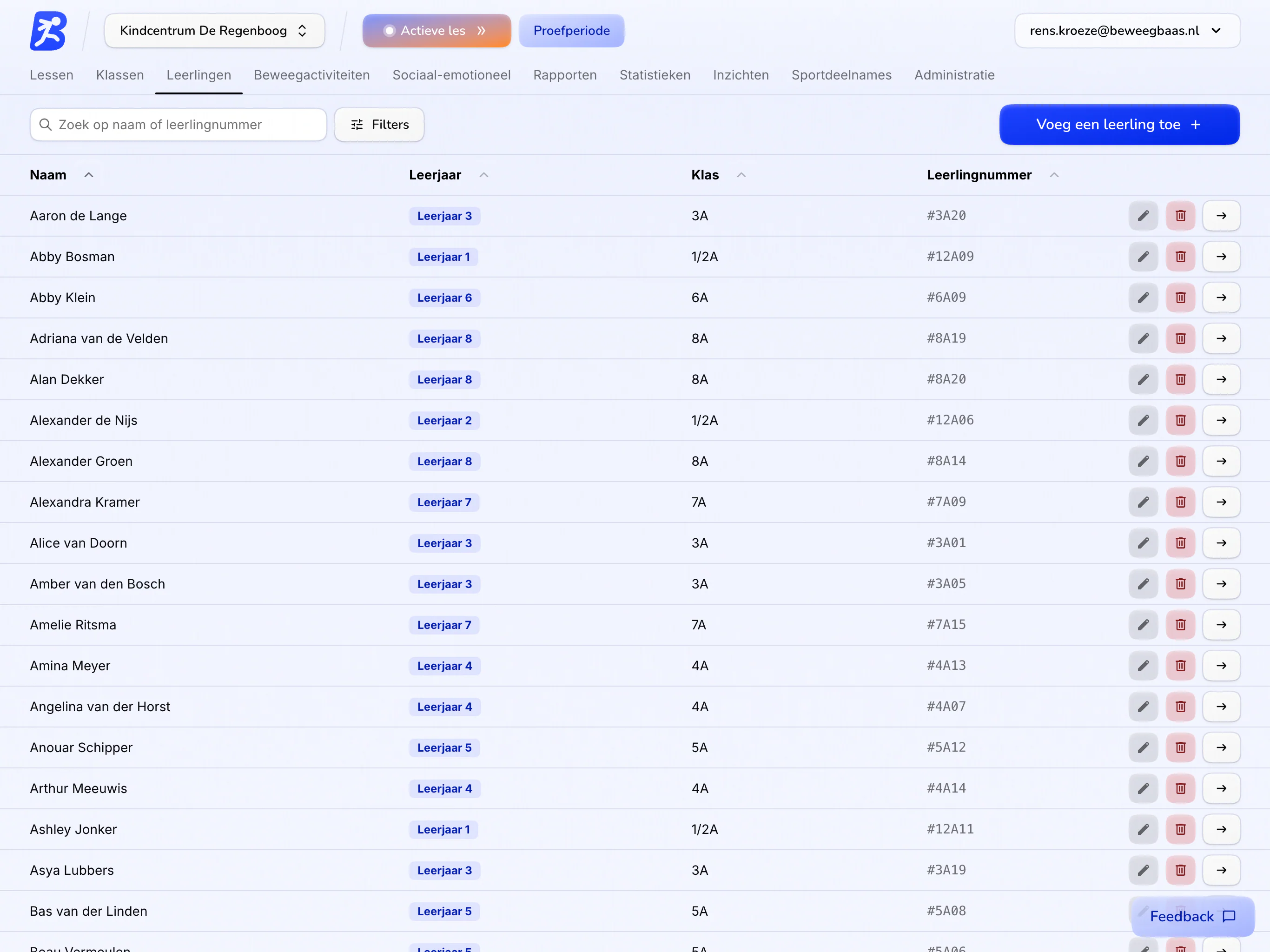1270x952 pixels.
Task: Open the Statistieken tab
Action: coord(655,75)
